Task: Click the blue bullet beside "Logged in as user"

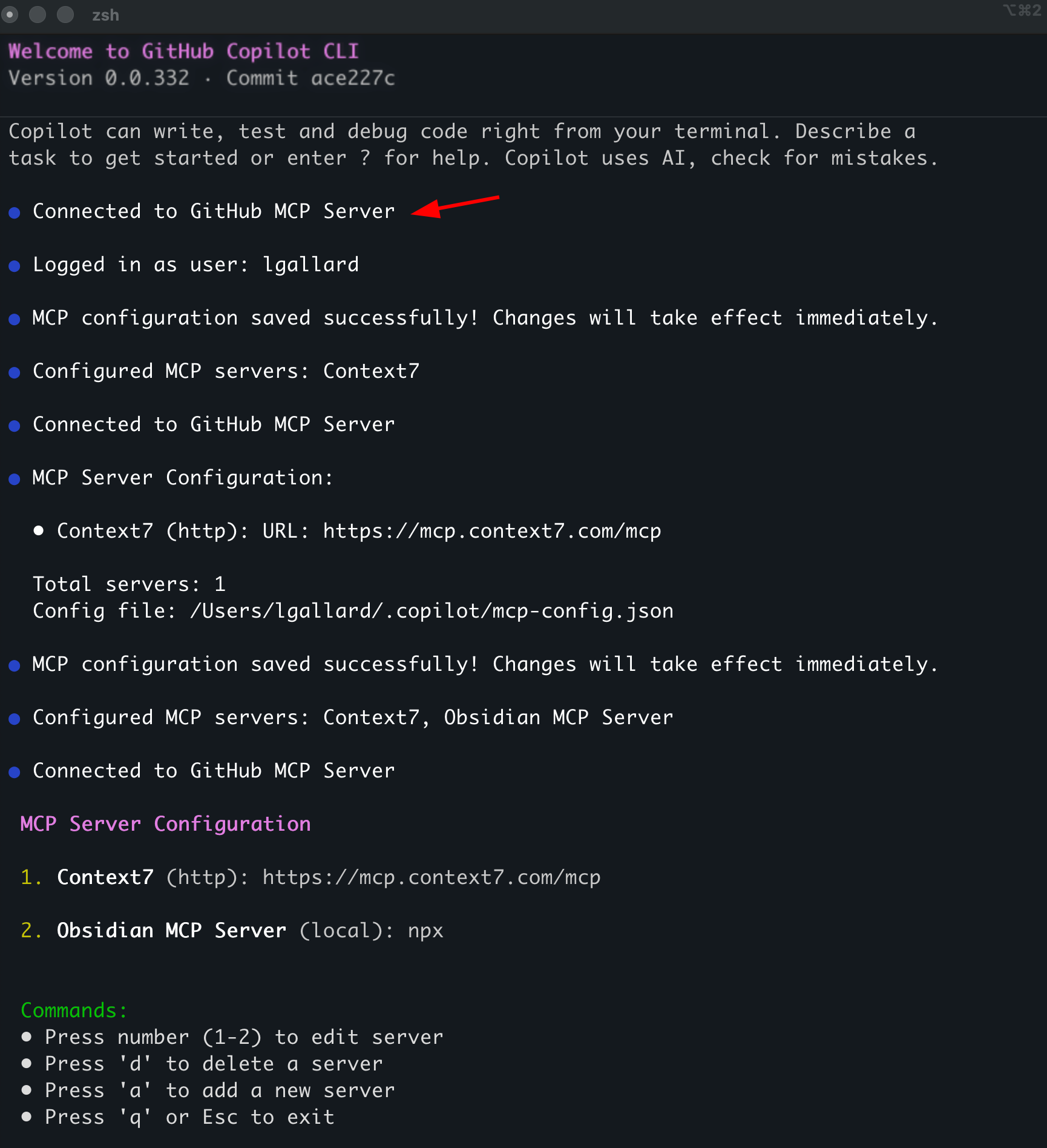Action: pyautogui.click(x=15, y=266)
